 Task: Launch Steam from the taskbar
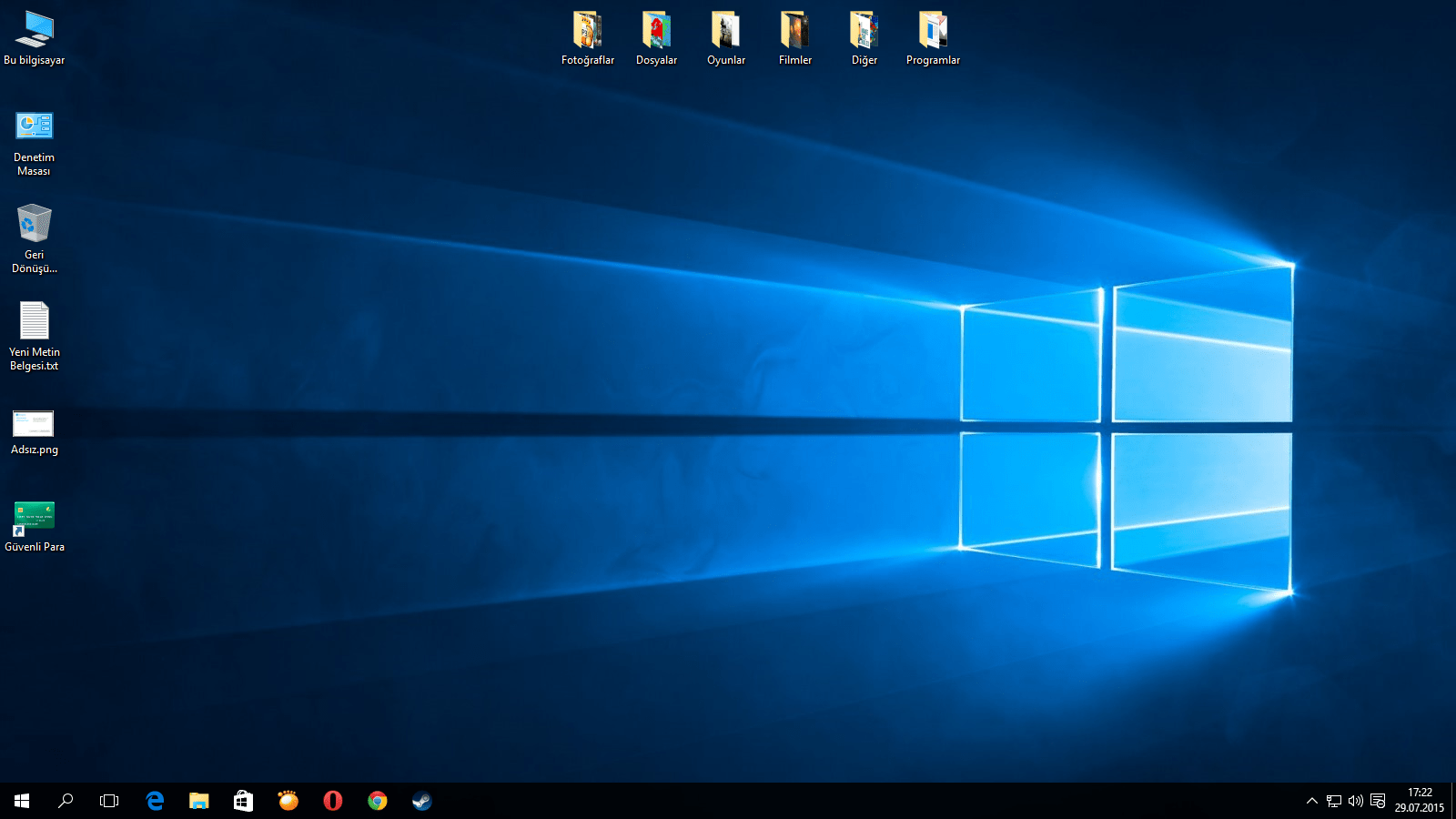421,801
